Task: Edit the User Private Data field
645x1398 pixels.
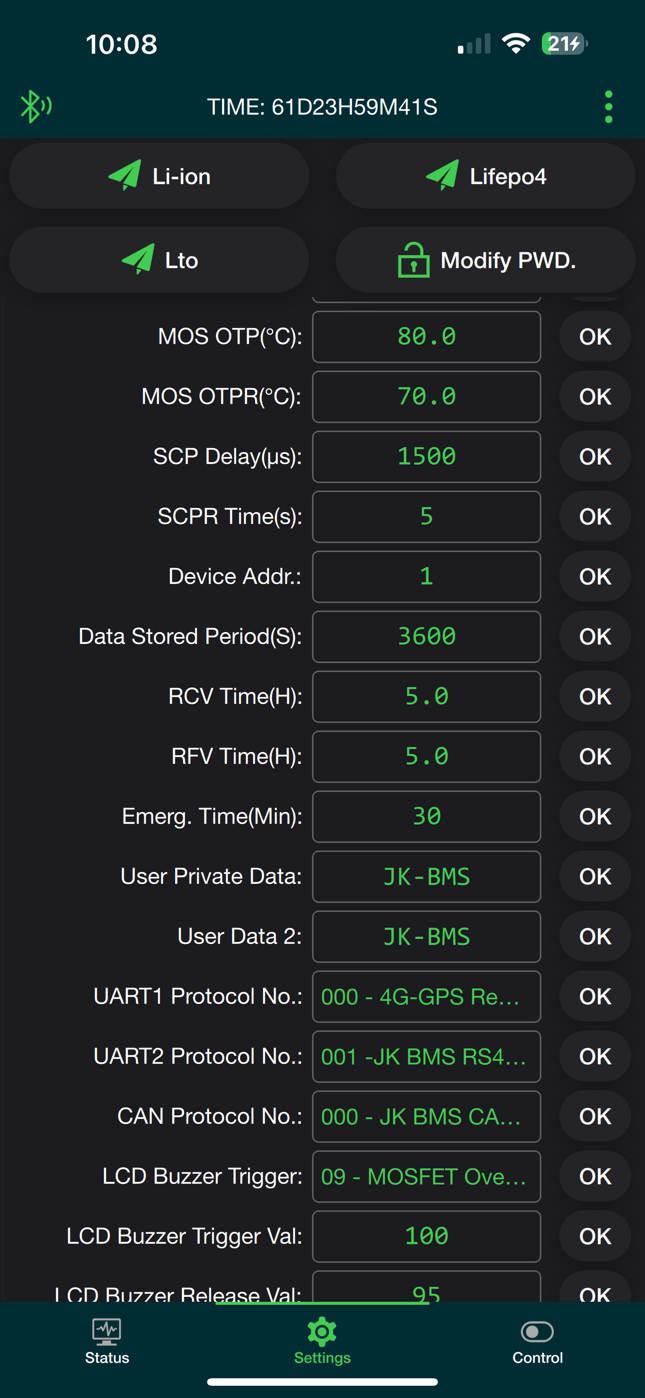Action: click(426, 876)
